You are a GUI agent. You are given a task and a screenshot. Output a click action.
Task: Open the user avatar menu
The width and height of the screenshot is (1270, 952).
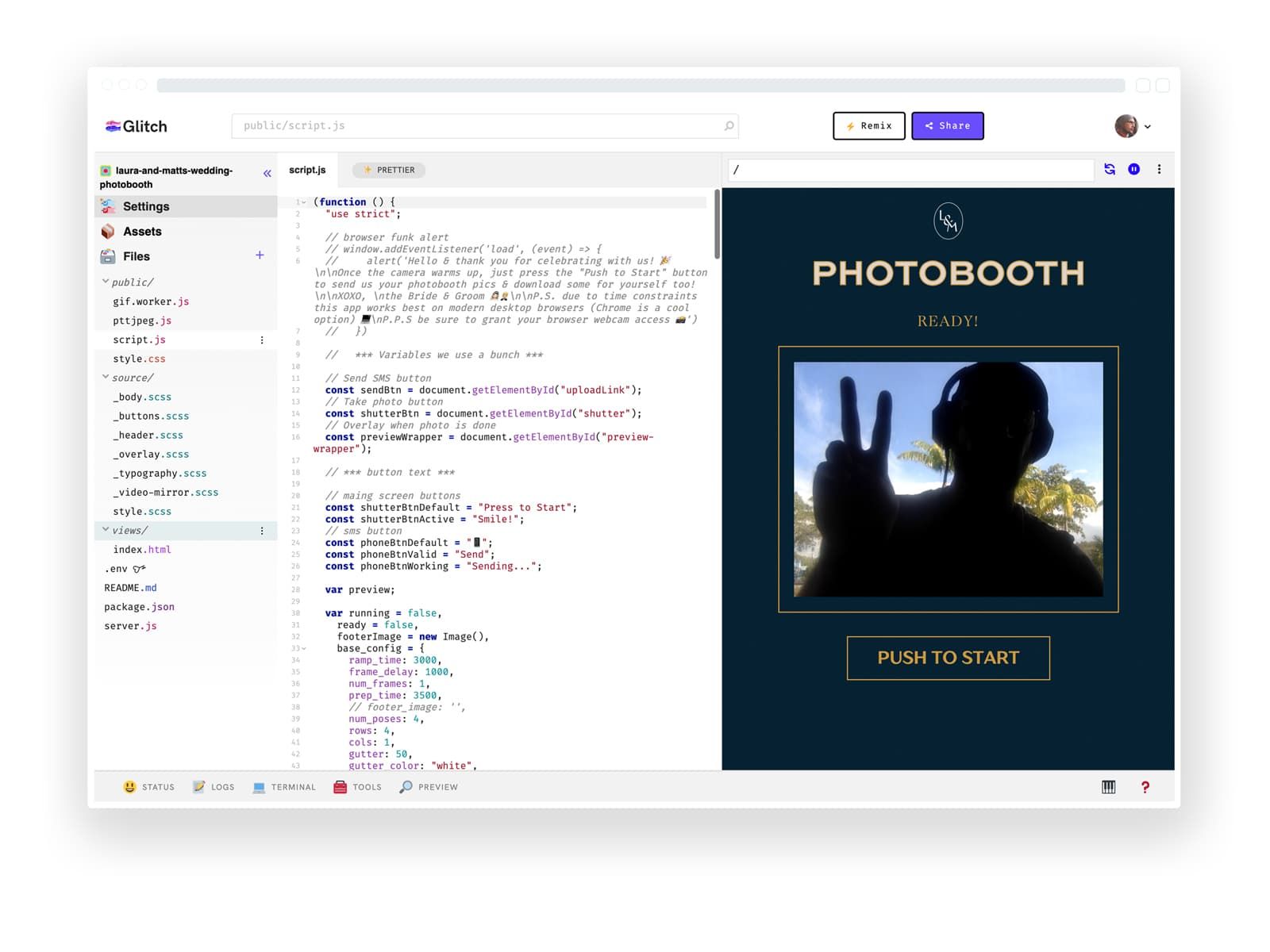pos(1126,126)
